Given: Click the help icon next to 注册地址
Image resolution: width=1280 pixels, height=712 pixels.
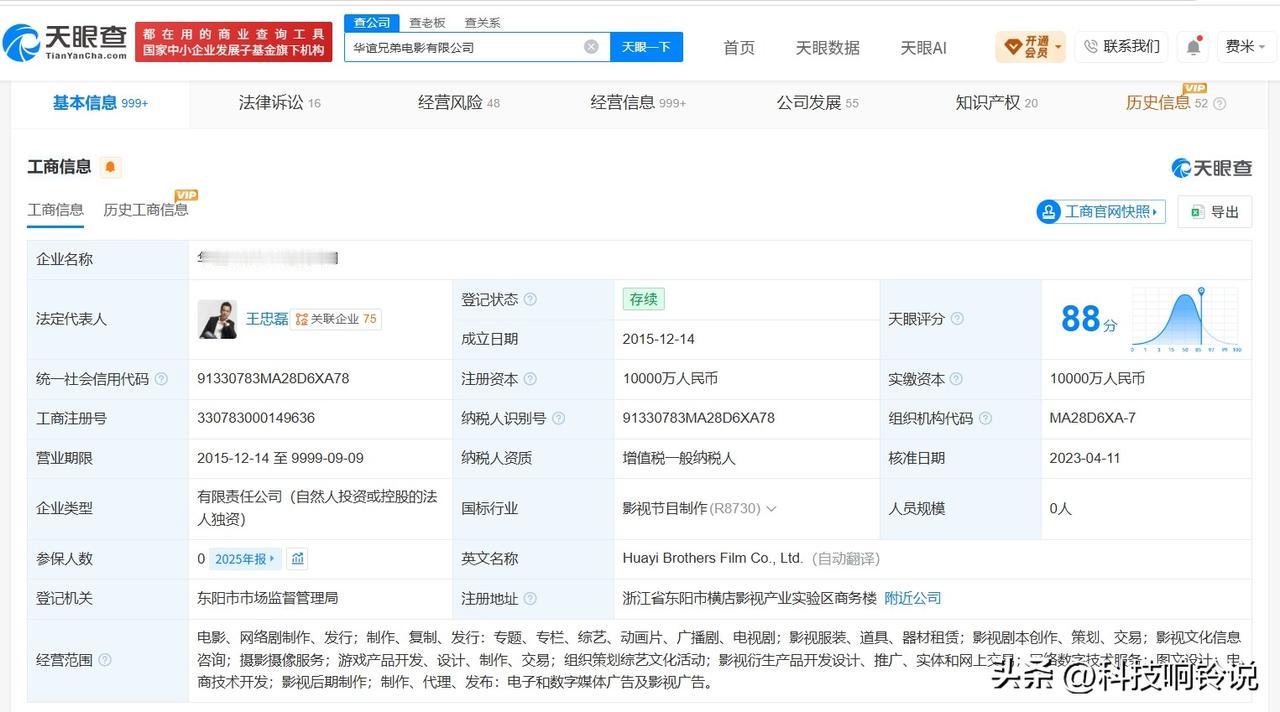Looking at the screenshot, I should (530, 599).
